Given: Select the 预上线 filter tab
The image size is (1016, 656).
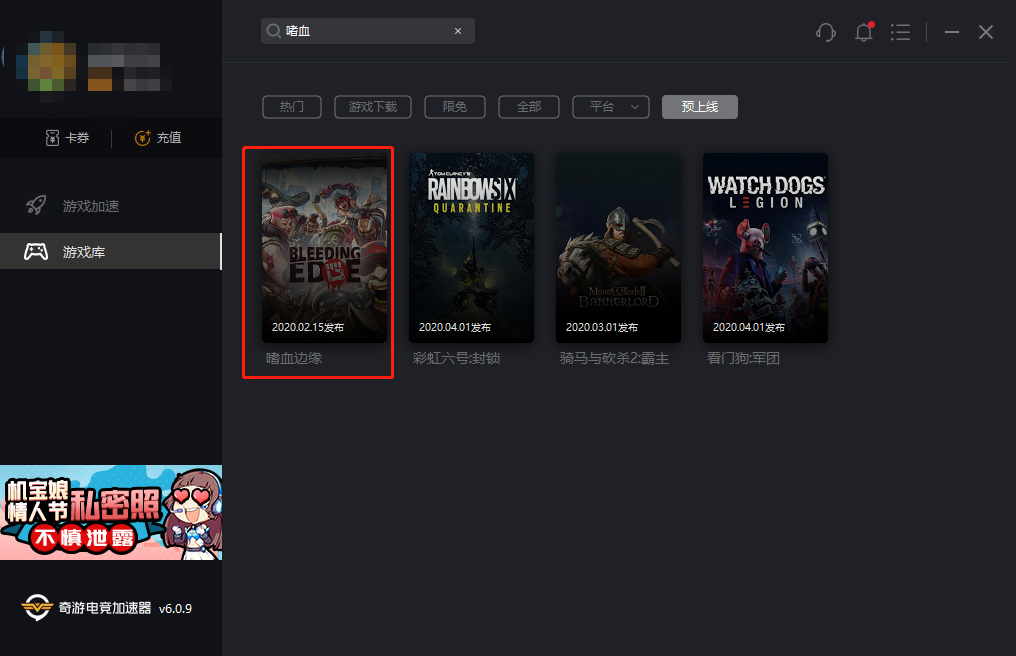Looking at the screenshot, I should [x=700, y=107].
